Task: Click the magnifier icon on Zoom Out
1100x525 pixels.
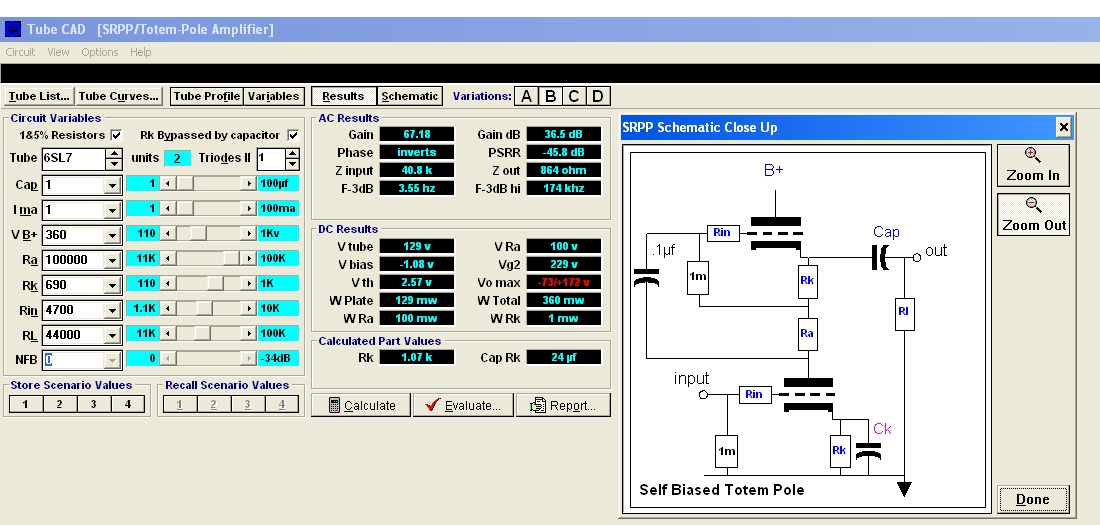Action: coord(1033,205)
